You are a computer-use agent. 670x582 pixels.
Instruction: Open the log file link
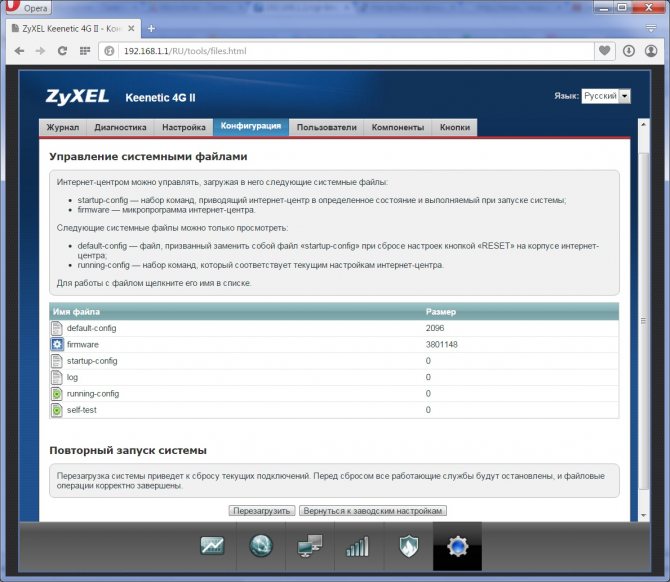[x=72, y=377]
